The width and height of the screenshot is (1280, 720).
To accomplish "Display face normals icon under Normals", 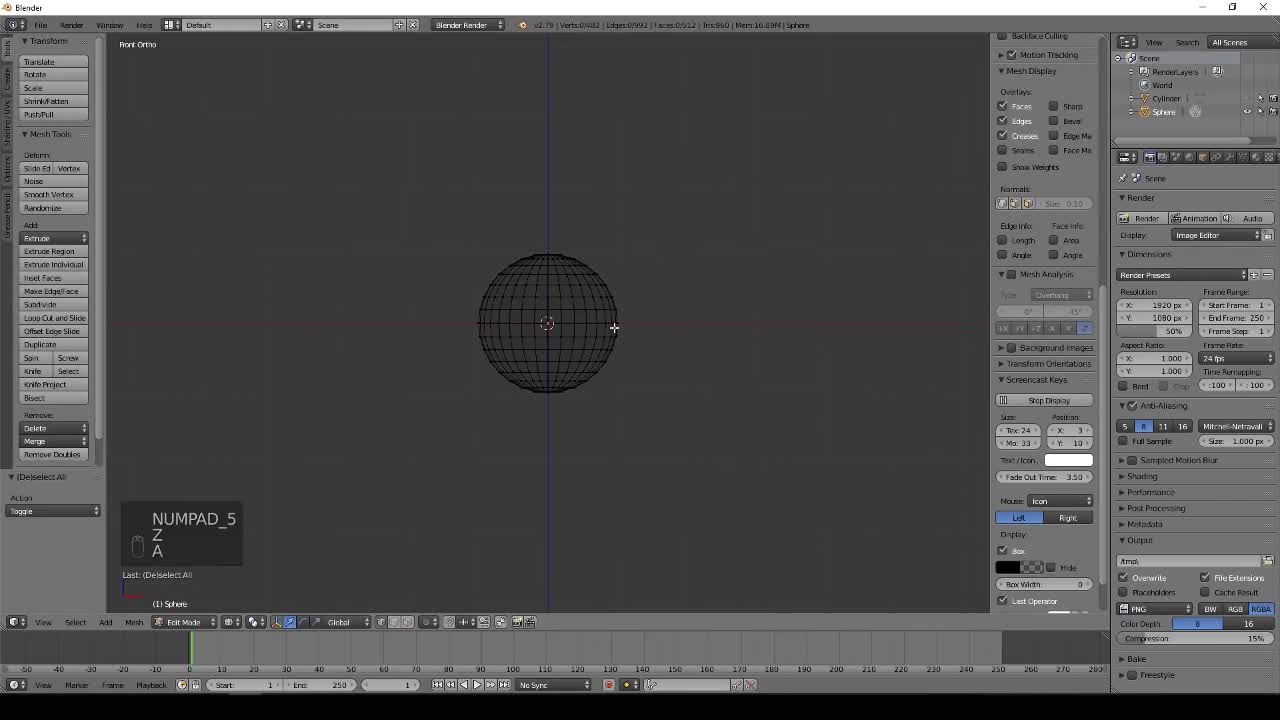I will click(1027, 203).
